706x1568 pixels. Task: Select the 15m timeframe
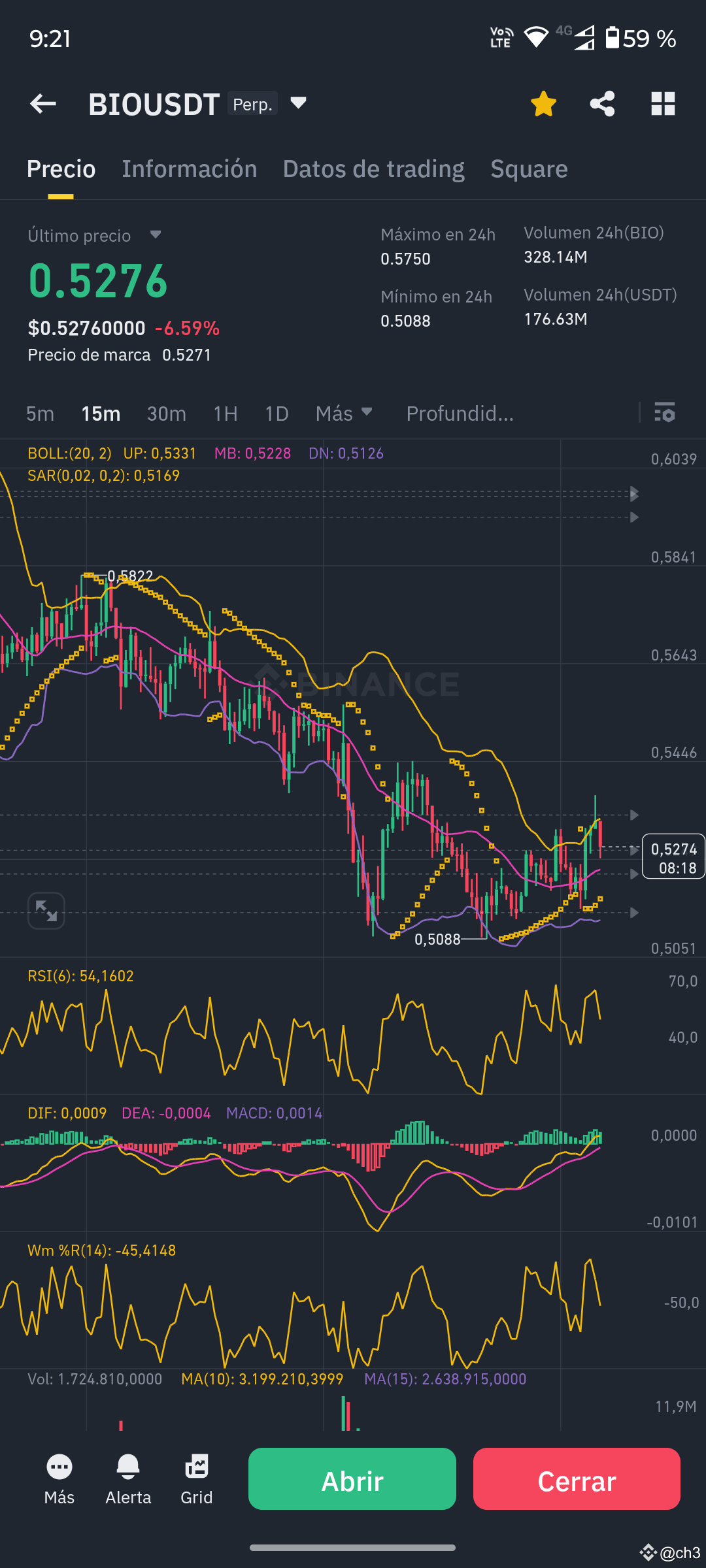coord(101,414)
